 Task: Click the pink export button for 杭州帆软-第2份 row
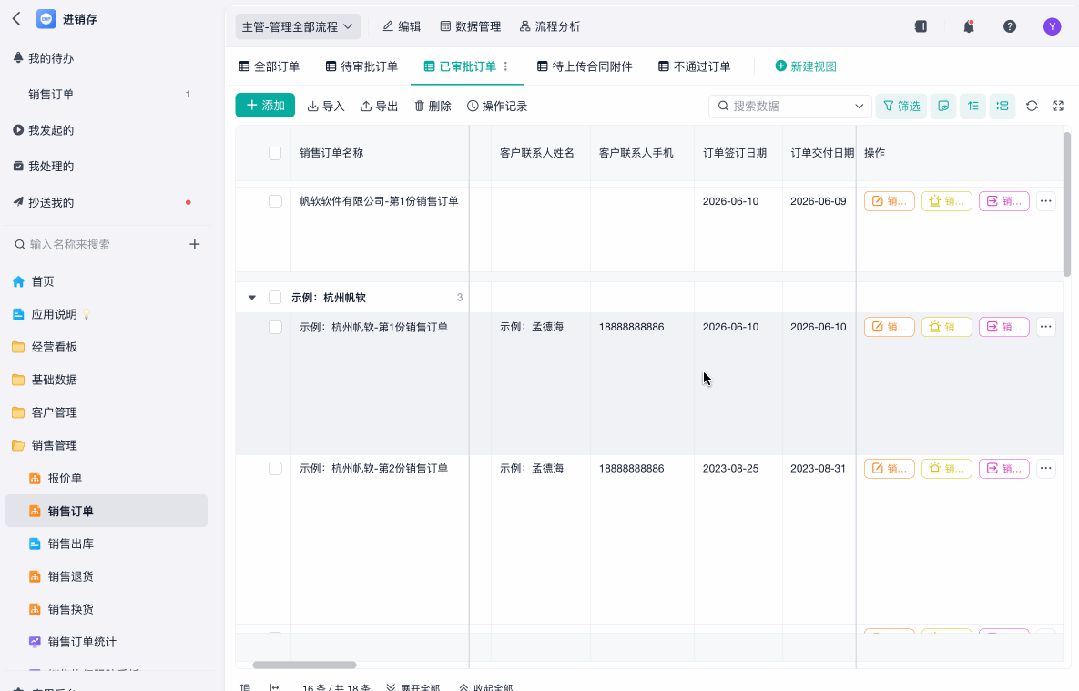tap(1004, 468)
